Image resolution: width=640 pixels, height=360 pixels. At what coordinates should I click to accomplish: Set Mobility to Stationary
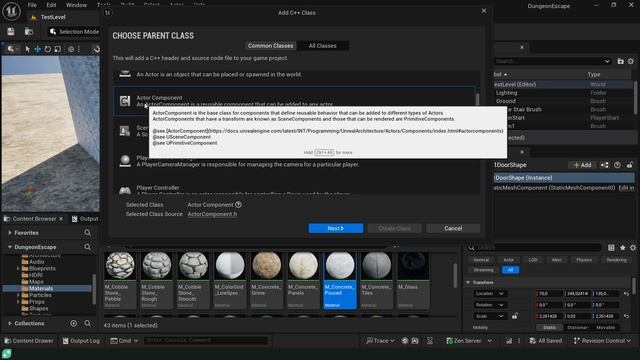coord(577,327)
